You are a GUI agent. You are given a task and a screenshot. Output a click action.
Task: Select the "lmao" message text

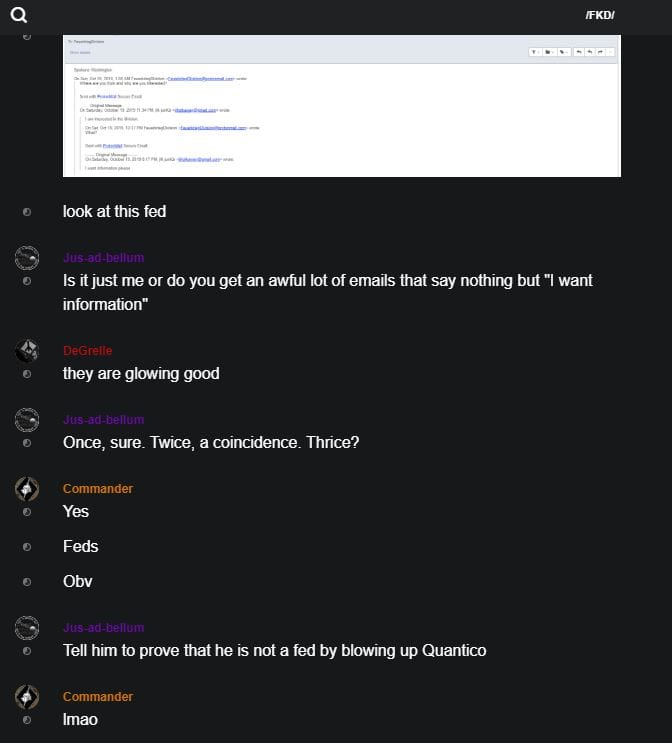coord(80,720)
